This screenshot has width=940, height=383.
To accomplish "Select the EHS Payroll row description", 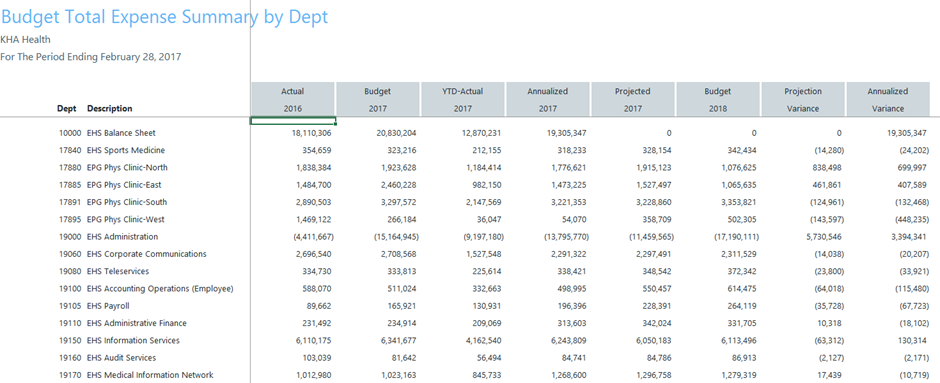I will point(108,306).
